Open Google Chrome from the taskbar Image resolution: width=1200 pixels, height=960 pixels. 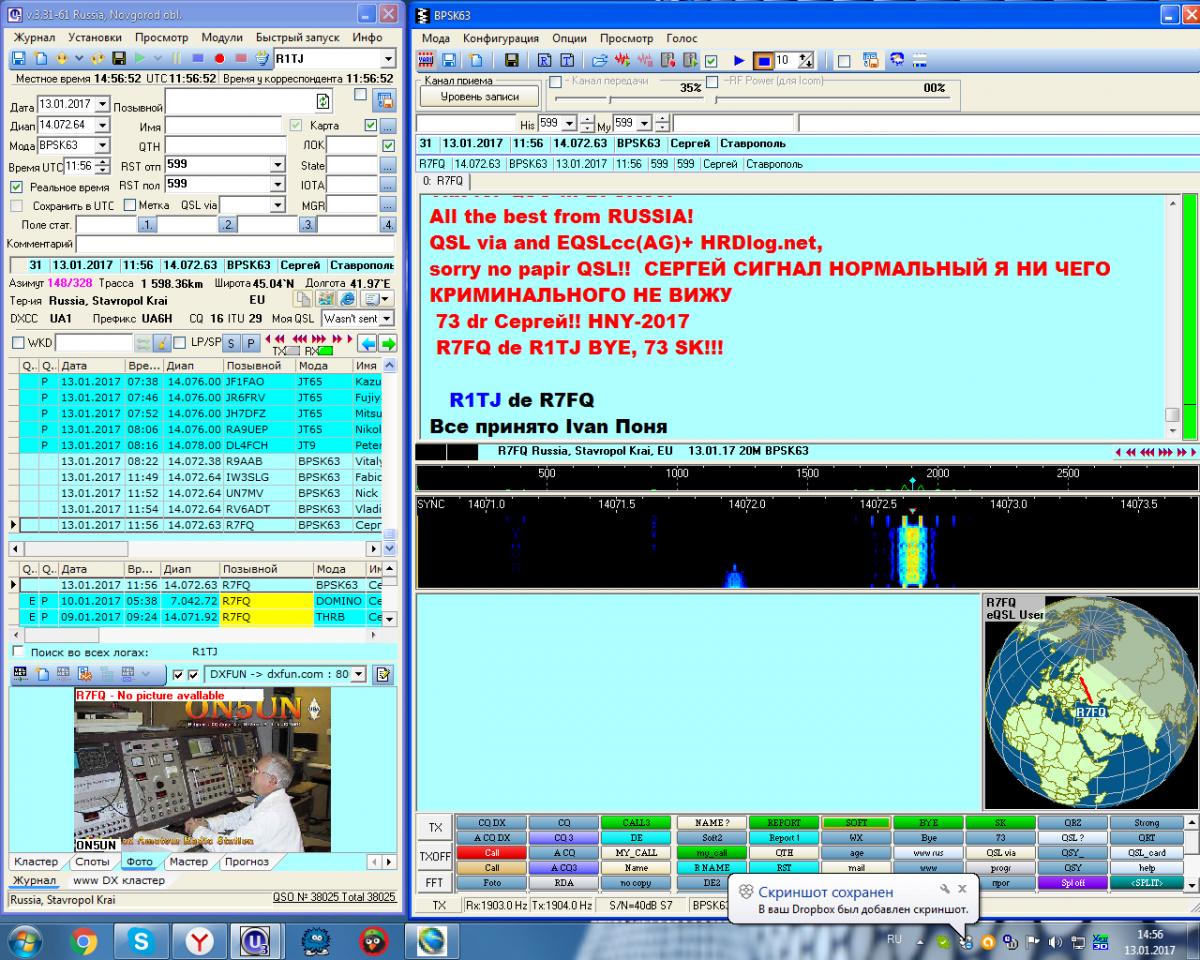point(84,940)
